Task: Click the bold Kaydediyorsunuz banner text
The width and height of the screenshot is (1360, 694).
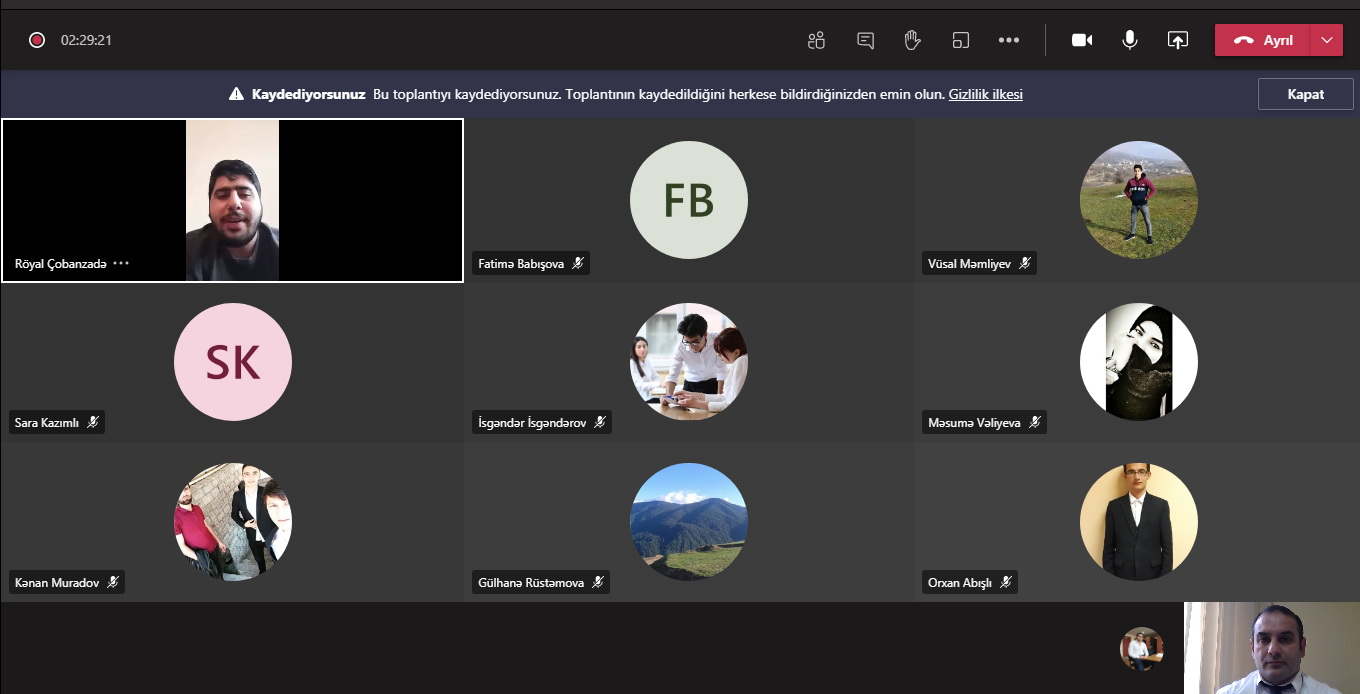Action: click(x=308, y=94)
